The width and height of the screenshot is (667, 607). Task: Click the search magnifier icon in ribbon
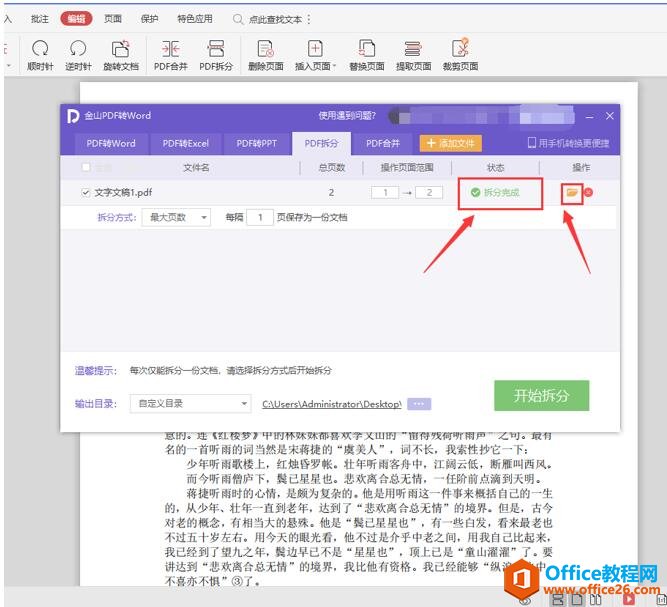point(238,19)
